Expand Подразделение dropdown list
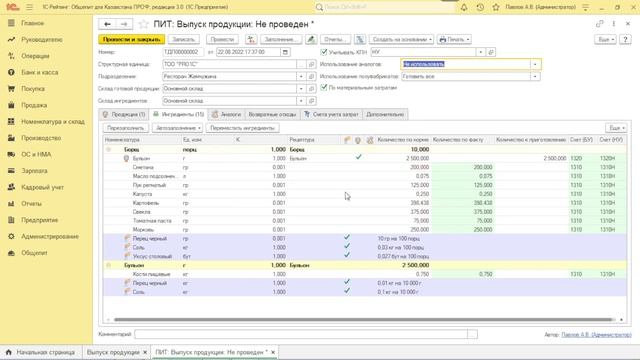 click(301, 76)
